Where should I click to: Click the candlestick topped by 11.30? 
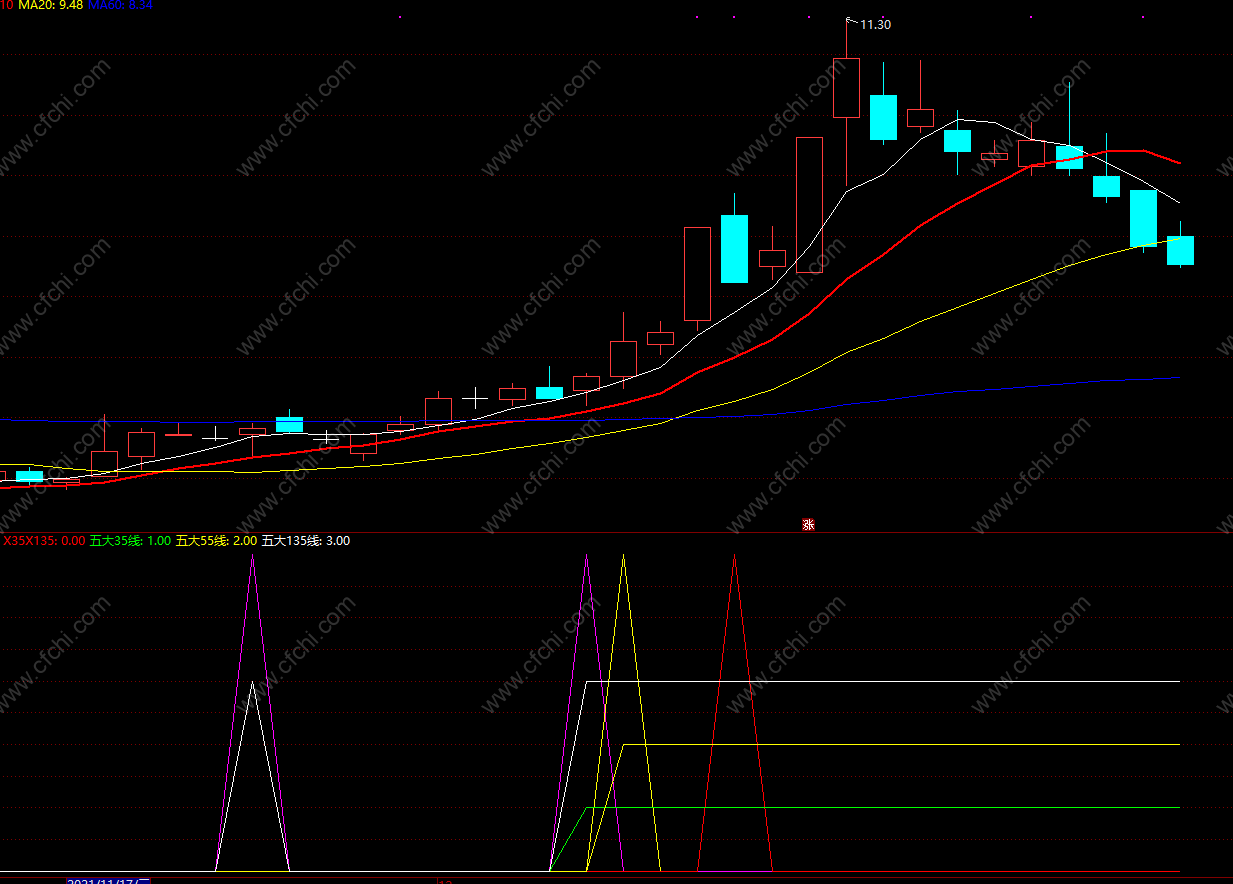coord(846,88)
